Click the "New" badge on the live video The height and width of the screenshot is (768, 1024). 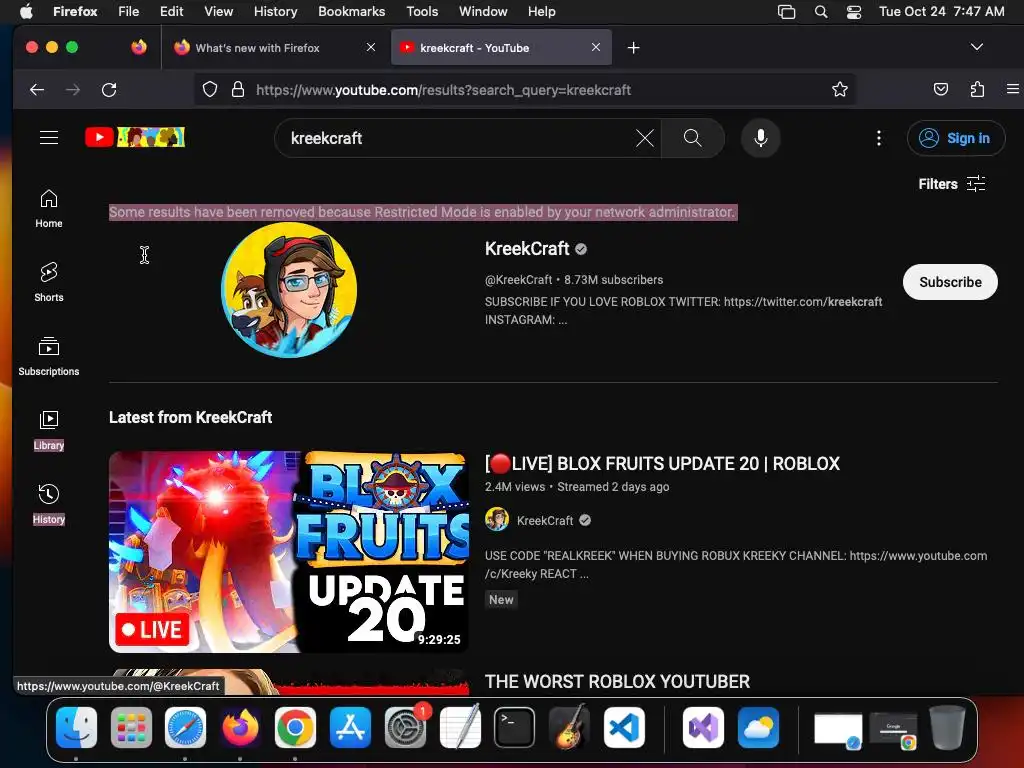[x=501, y=600]
